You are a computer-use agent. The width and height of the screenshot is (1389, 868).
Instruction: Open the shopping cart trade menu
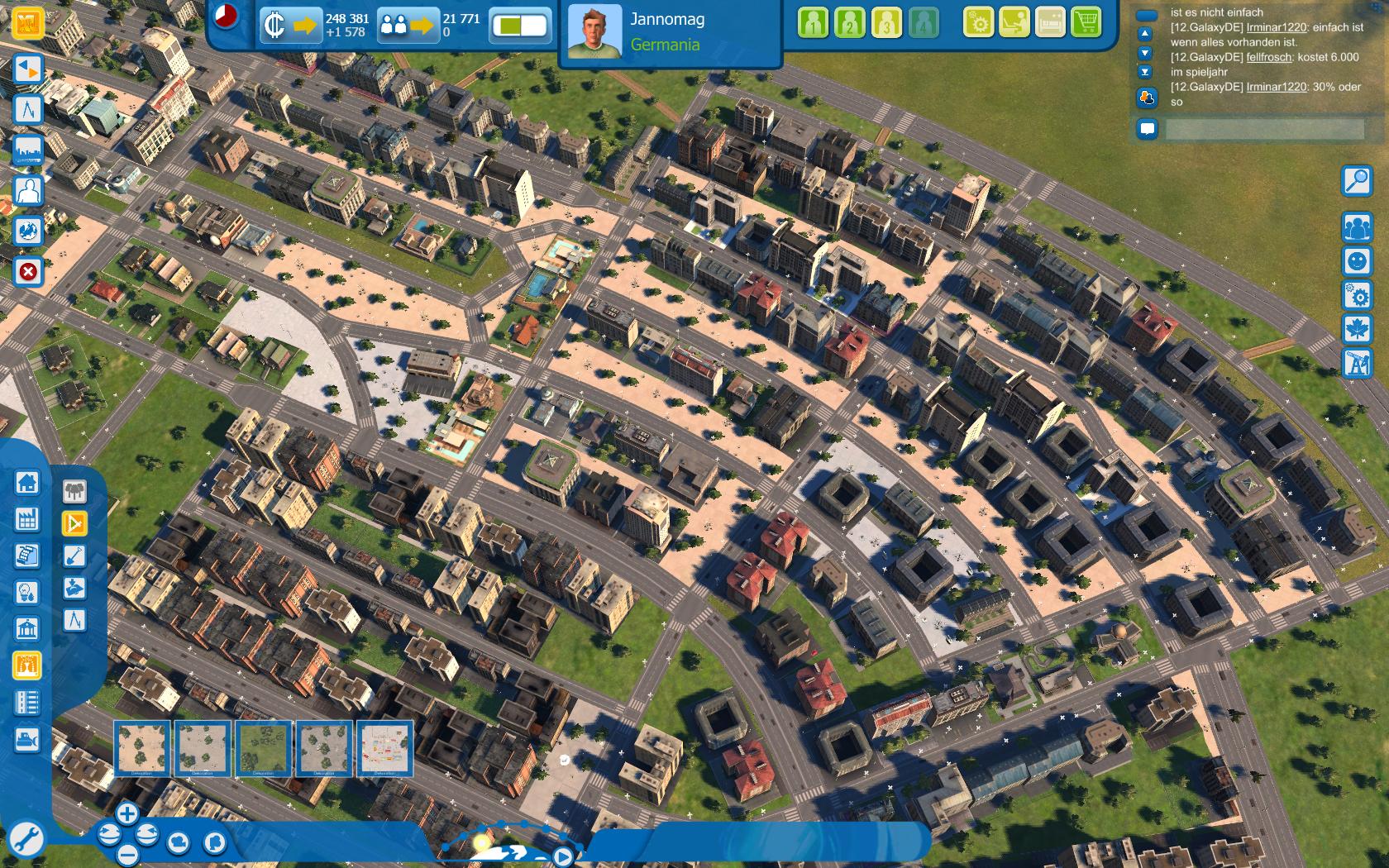click(1086, 23)
